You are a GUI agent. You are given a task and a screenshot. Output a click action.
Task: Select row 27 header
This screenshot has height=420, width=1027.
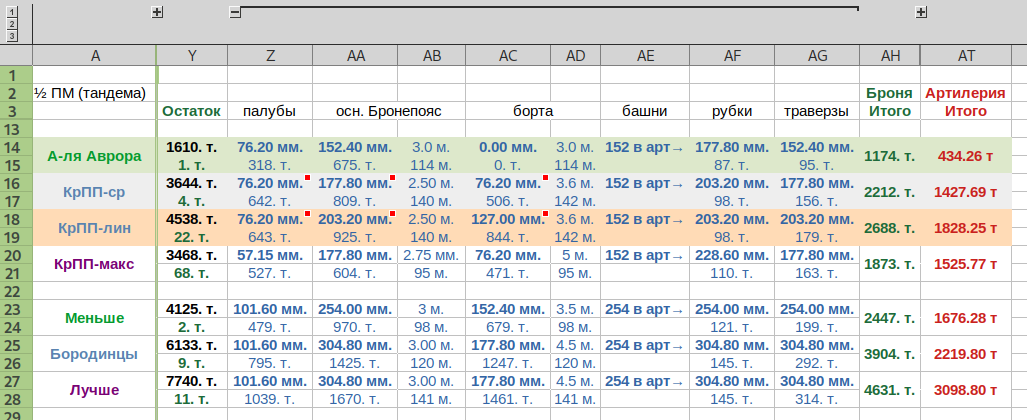(16, 381)
